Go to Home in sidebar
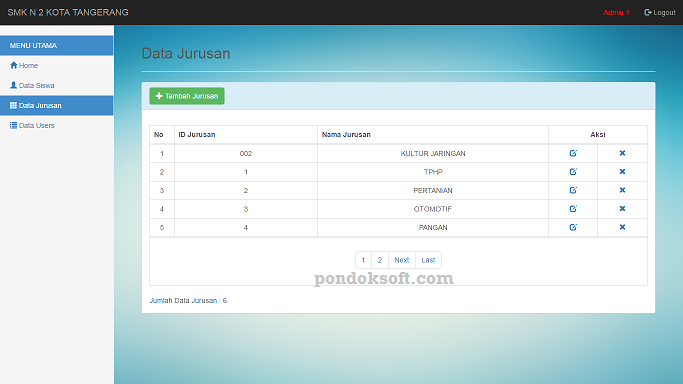Screen dimensions: 683x384 [57, 65]
